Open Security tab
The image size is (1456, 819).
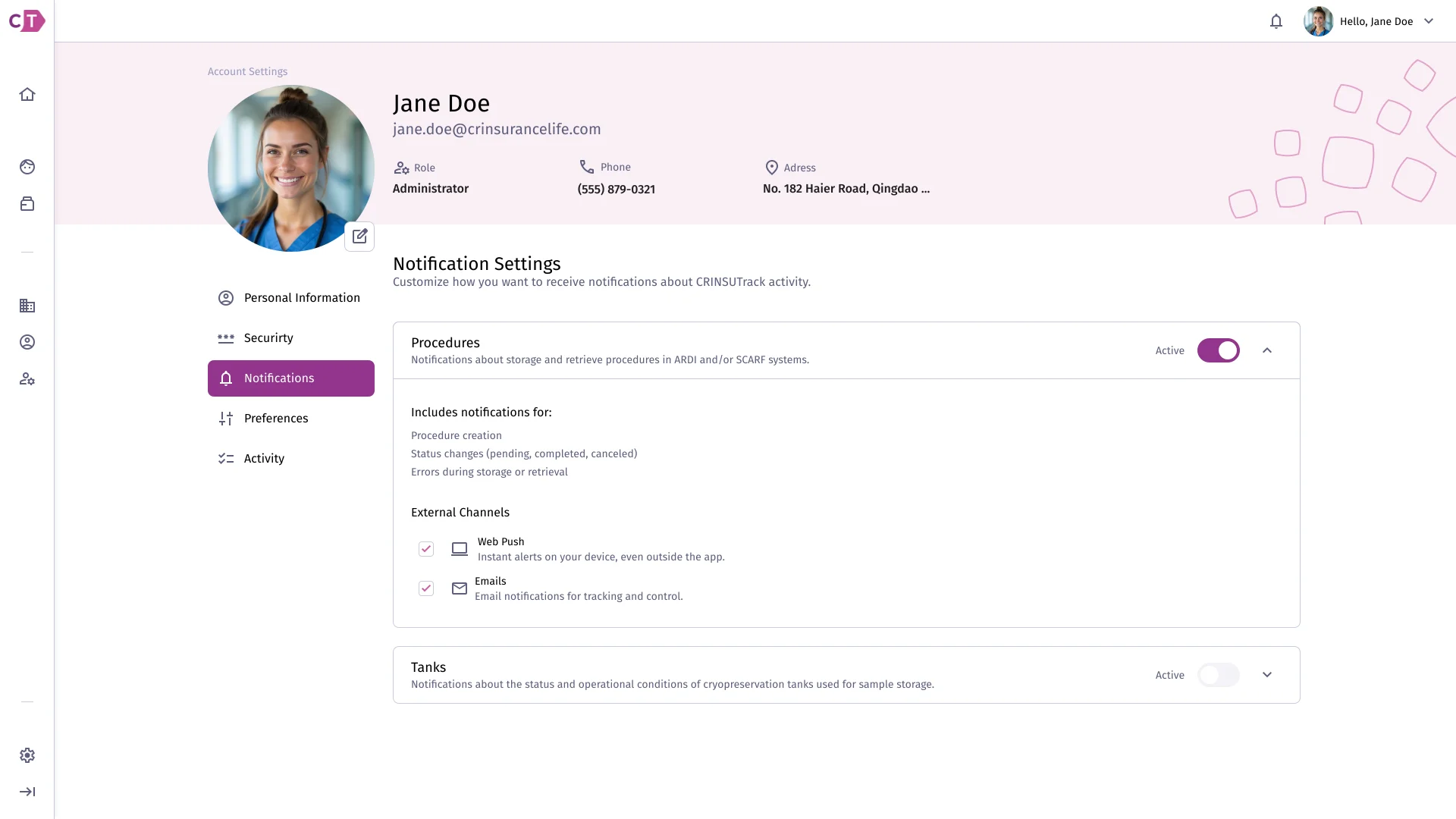coord(291,338)
